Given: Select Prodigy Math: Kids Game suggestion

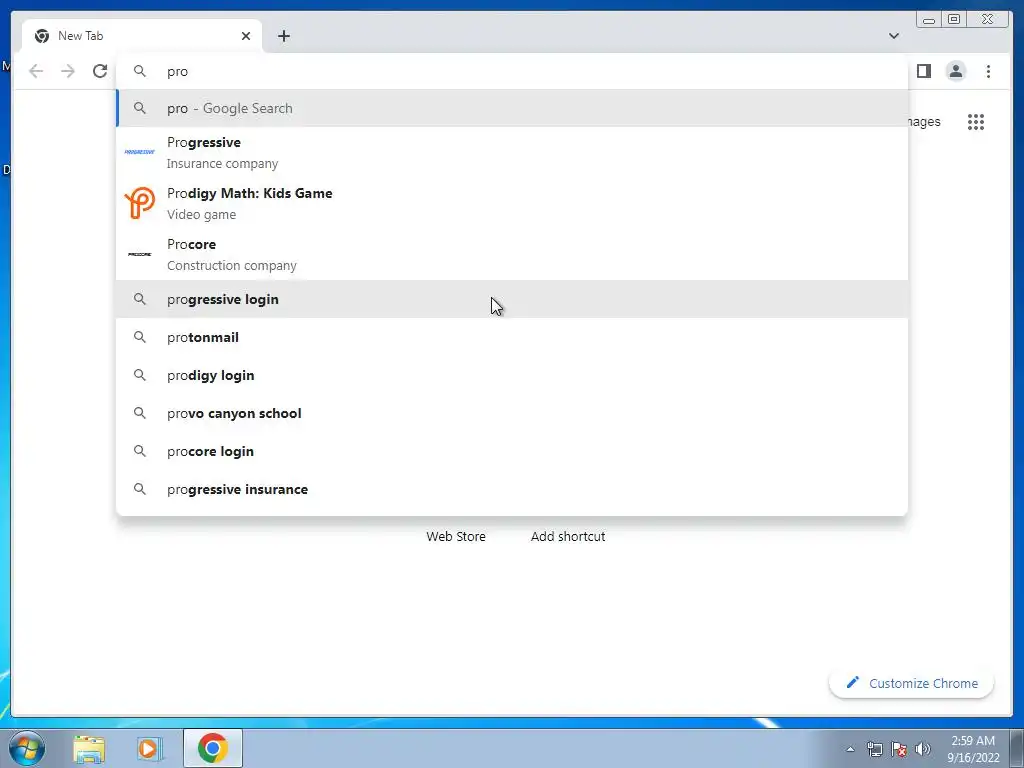Looking at the screenshot, I should pos(512,203).
